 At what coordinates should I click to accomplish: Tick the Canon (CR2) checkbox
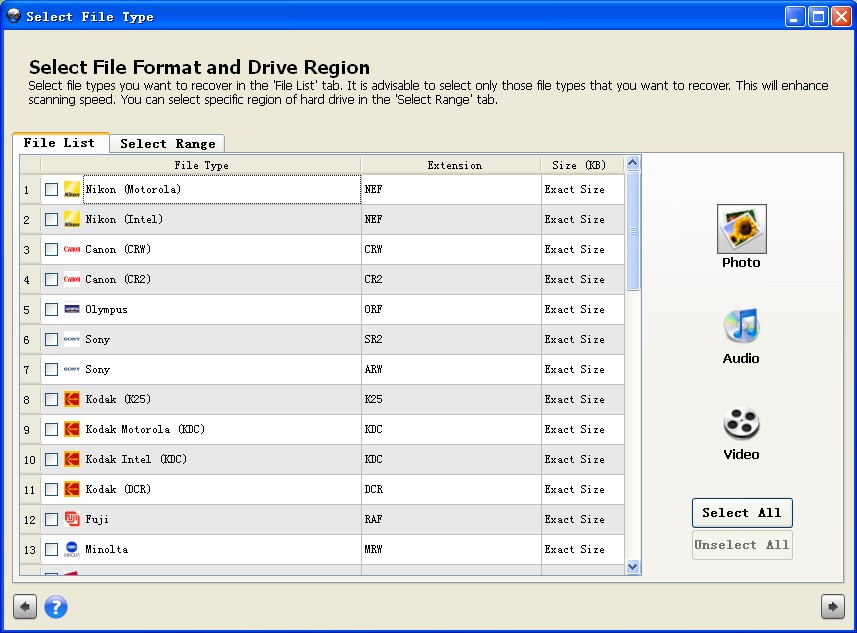coord(51,280)
